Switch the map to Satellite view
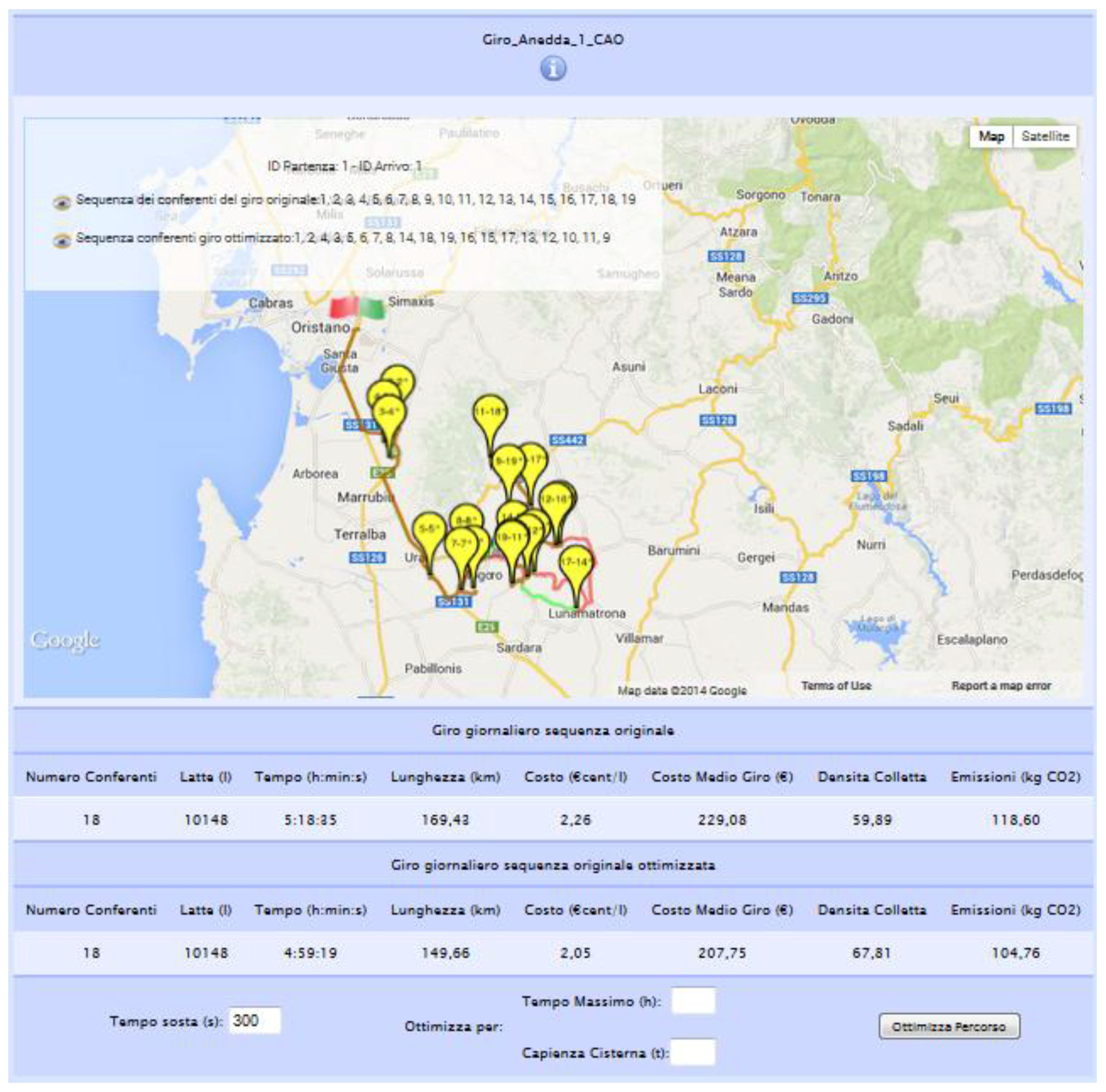The width and height of the screenshot is (1106, 1092). coord(1045,136)
